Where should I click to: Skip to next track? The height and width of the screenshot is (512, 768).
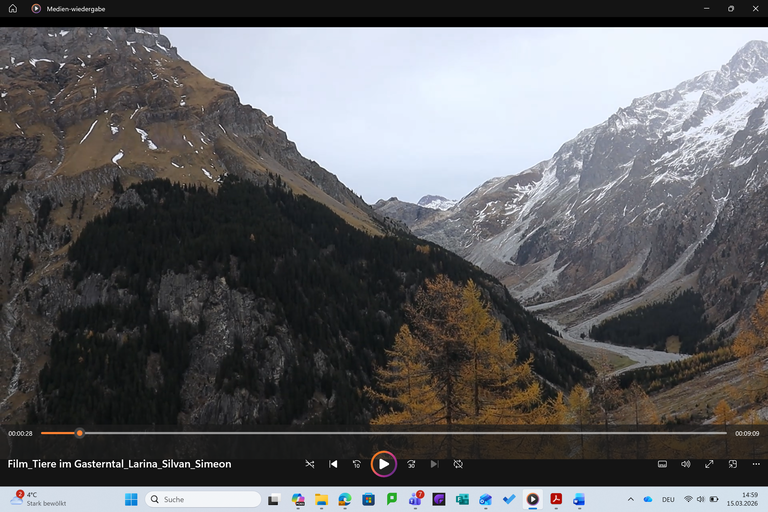point(434,464)
